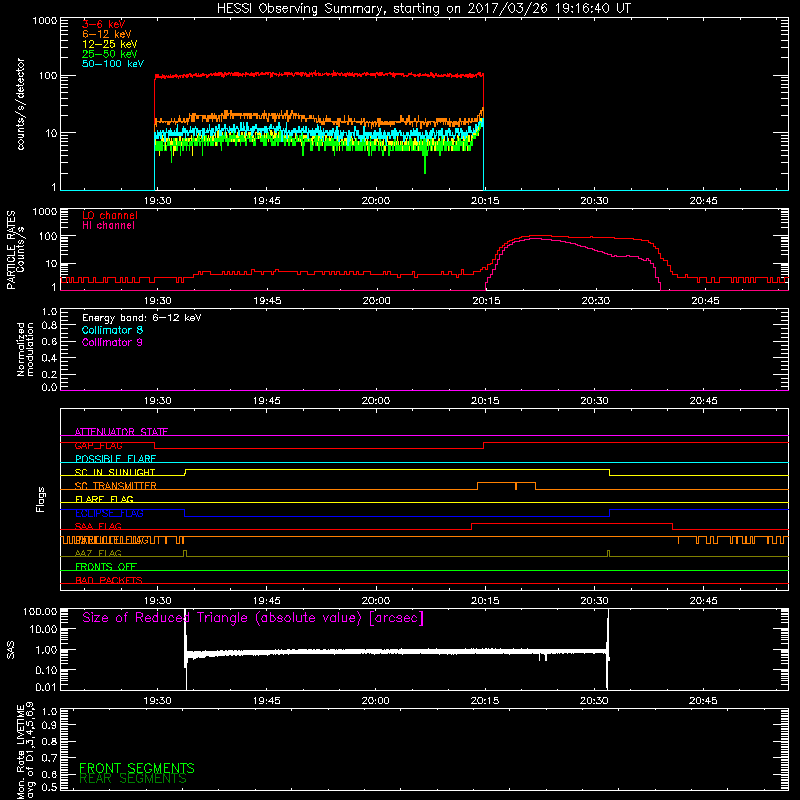Click the SAA FLAG label
Image resolution: width=800 pixels, height=800 pixels.
click(98, 526)
